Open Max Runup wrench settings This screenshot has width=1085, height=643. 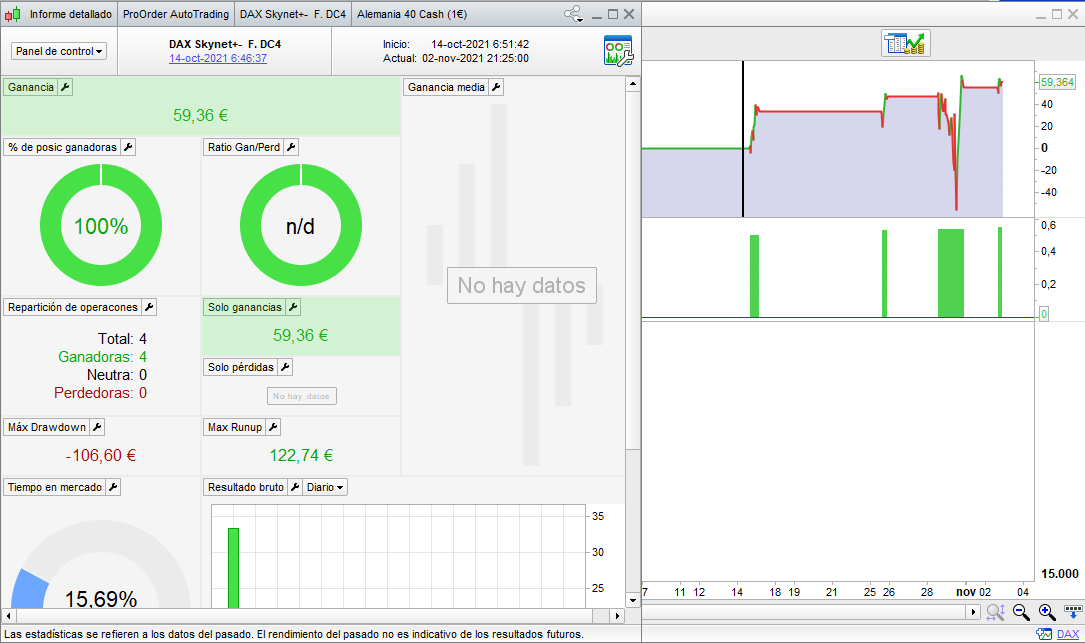tap(273, 428)
